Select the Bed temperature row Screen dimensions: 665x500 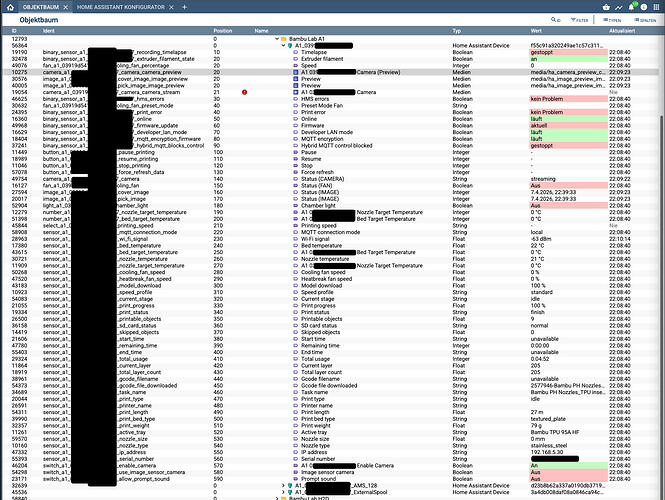tap(330, 246)
